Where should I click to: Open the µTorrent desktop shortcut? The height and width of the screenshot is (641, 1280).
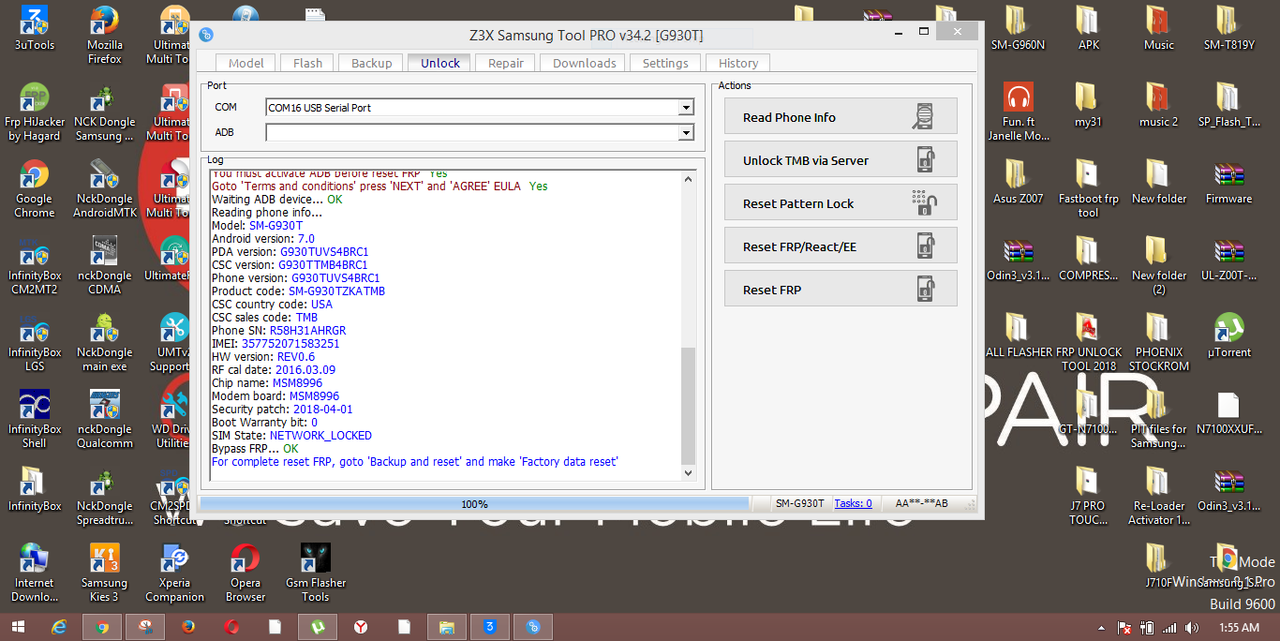coord(1229,337)
